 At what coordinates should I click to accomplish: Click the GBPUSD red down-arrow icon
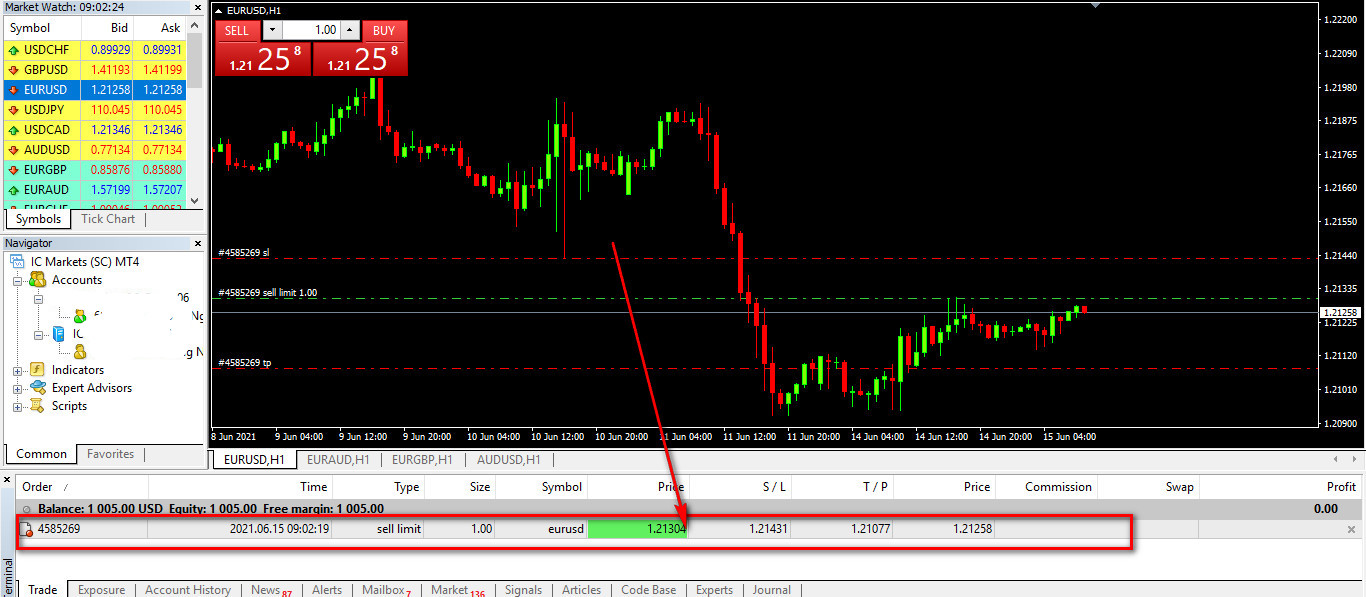[x=13, y=69]
